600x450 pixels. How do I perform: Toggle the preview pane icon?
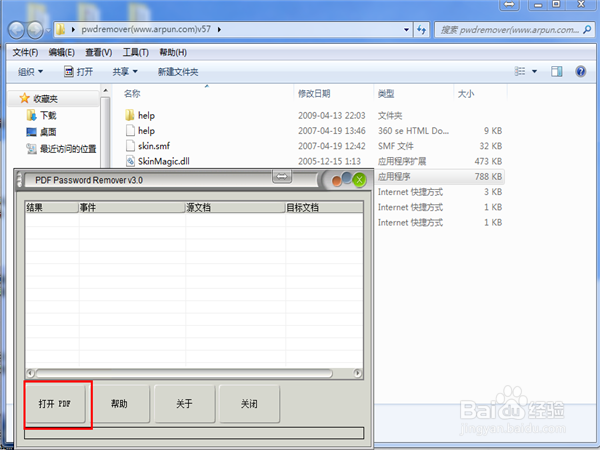tap(557, 71)
